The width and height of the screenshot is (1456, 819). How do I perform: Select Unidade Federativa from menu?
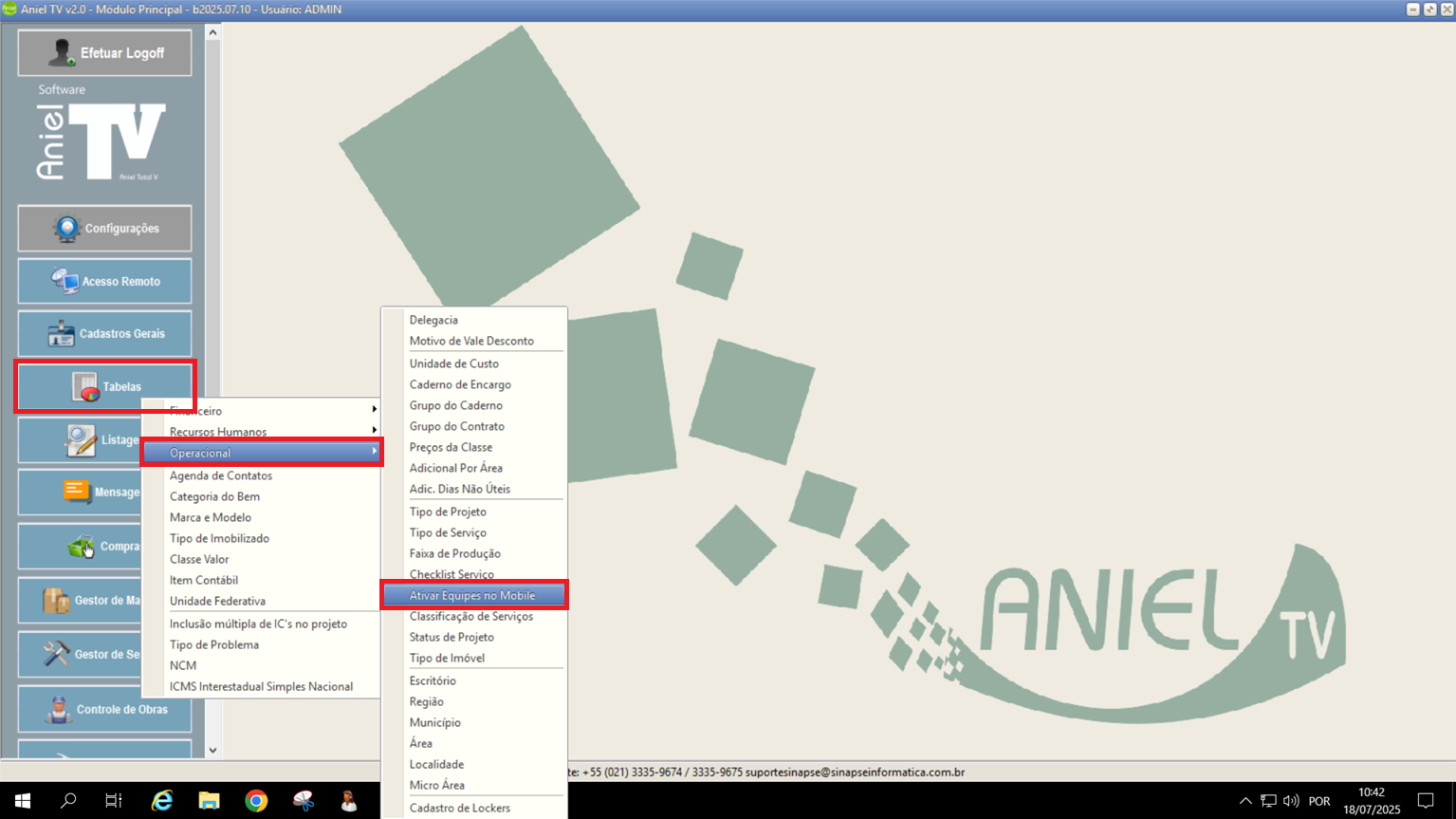click(x=217, y=602)
